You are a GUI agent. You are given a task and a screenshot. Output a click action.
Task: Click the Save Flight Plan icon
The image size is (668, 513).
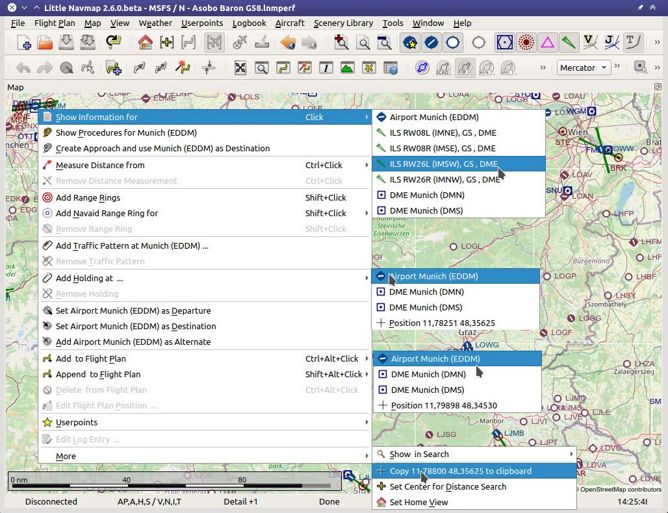tap(66, 43)
